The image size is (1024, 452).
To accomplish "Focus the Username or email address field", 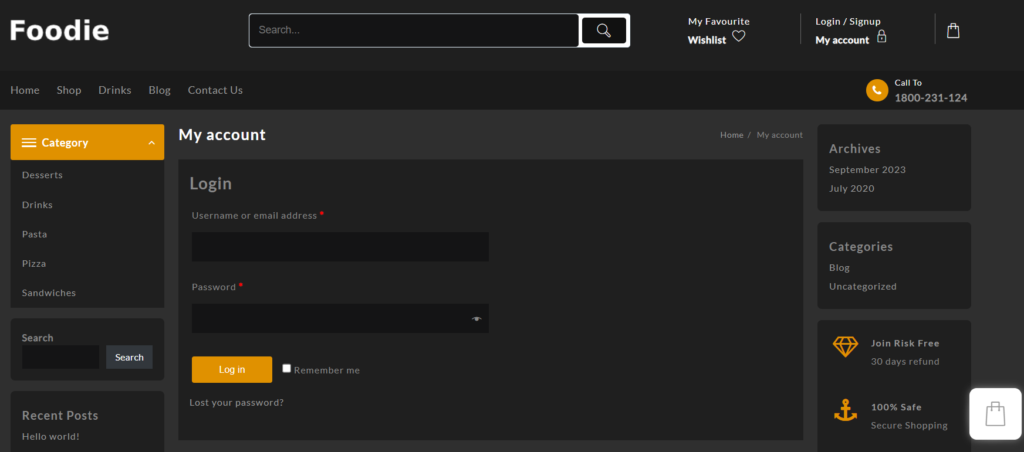I will [340, 247].
